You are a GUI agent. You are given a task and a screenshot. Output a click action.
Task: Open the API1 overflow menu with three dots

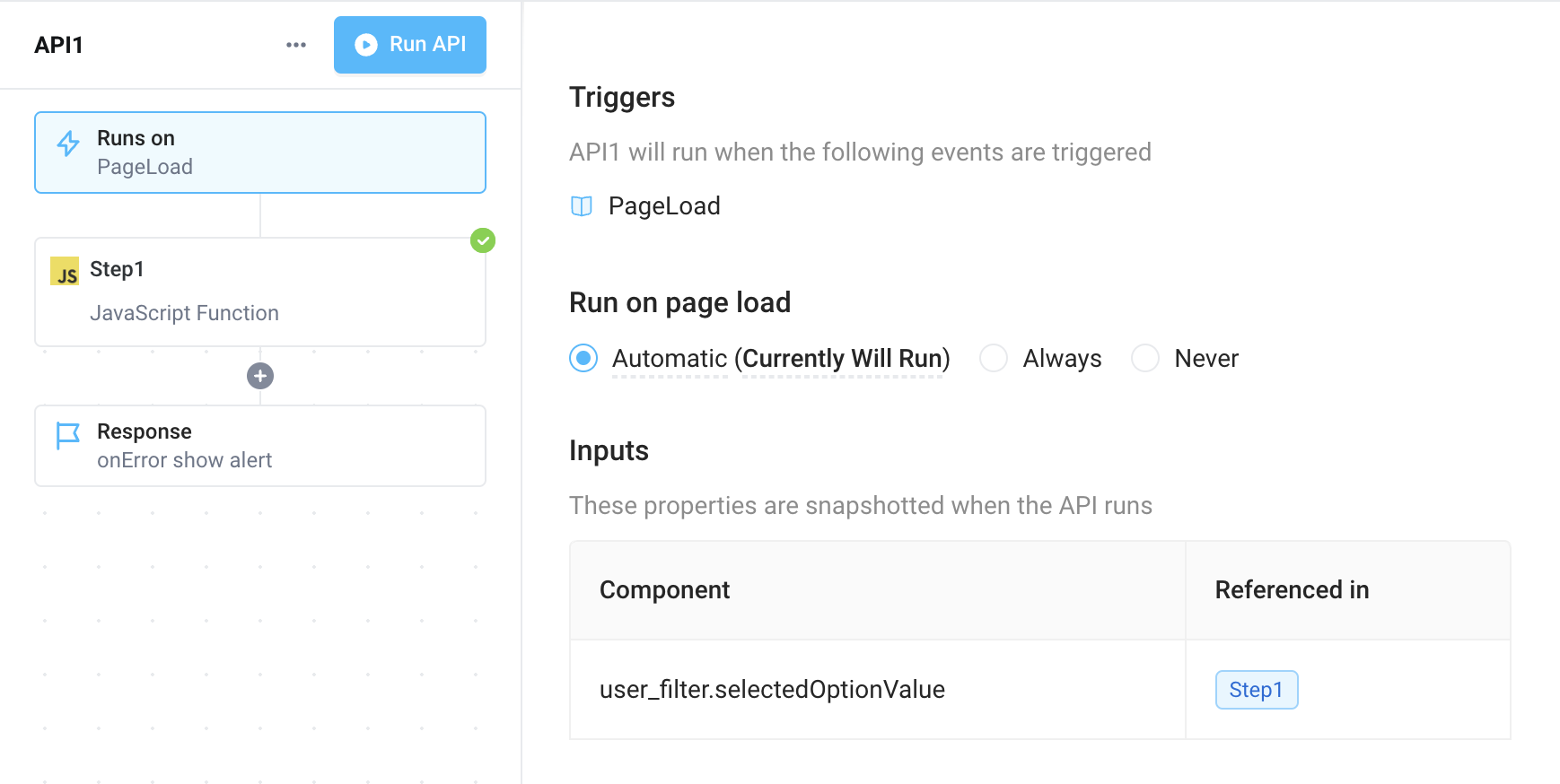tap(295, 44)
